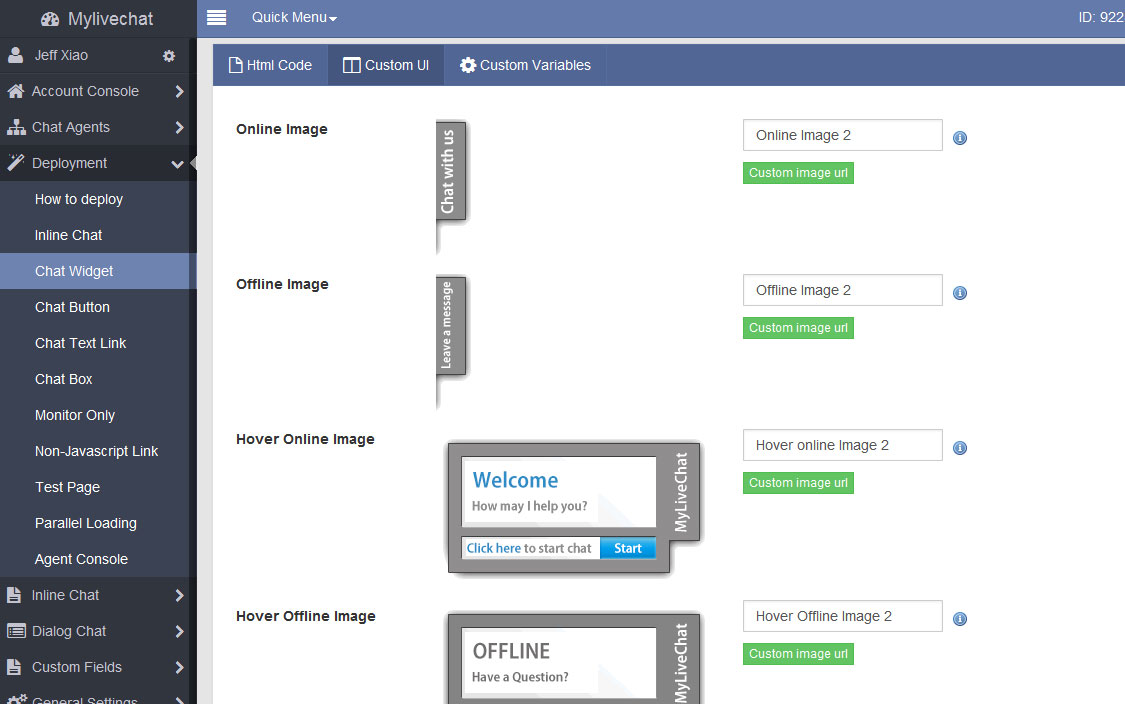Click the Mylivechat dashboard logo icon
Screen dimensions: 1125x704
[50, 19]
